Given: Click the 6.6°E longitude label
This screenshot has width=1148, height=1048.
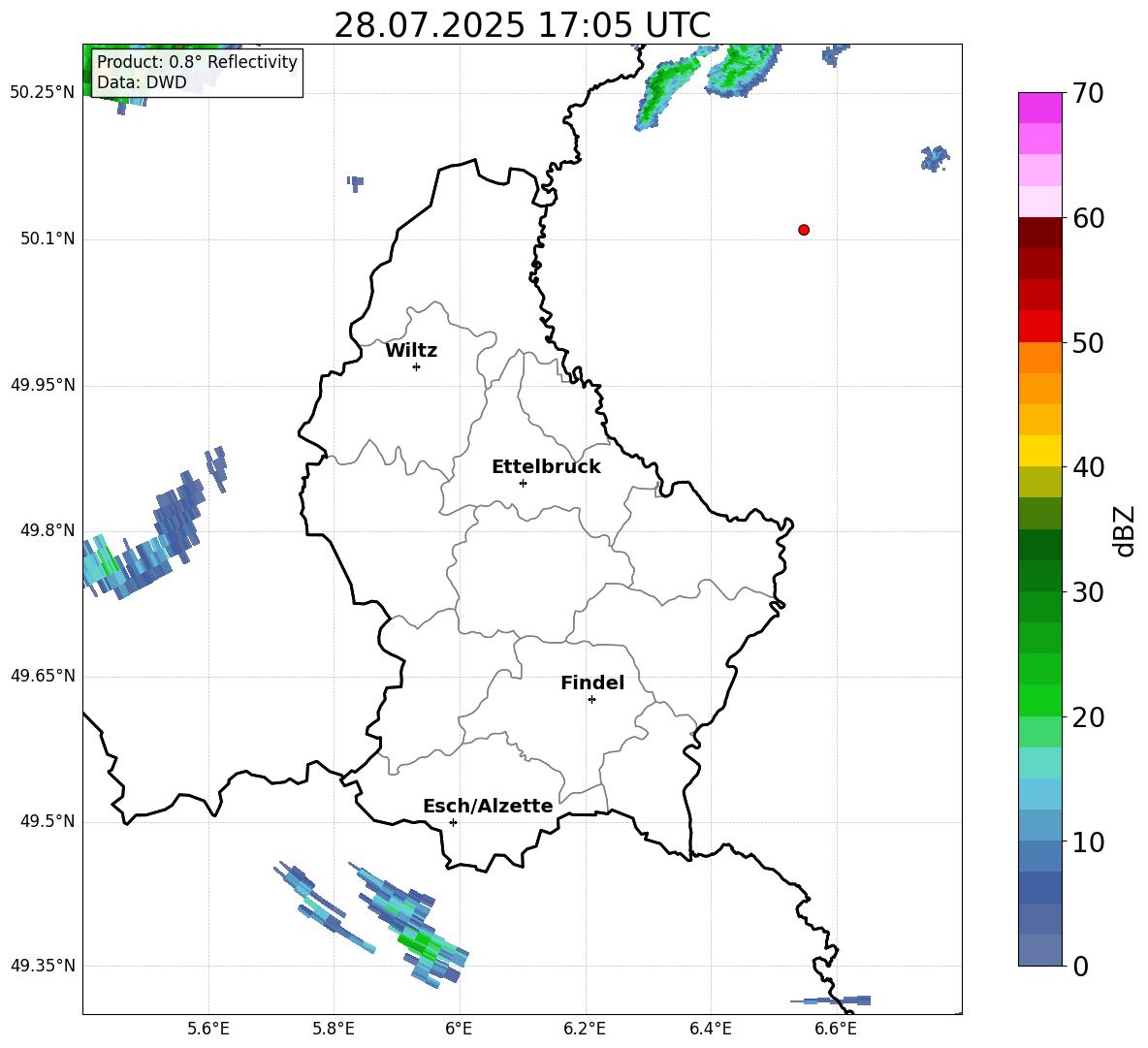Looking at the screenshot, I should point(836,1029).
